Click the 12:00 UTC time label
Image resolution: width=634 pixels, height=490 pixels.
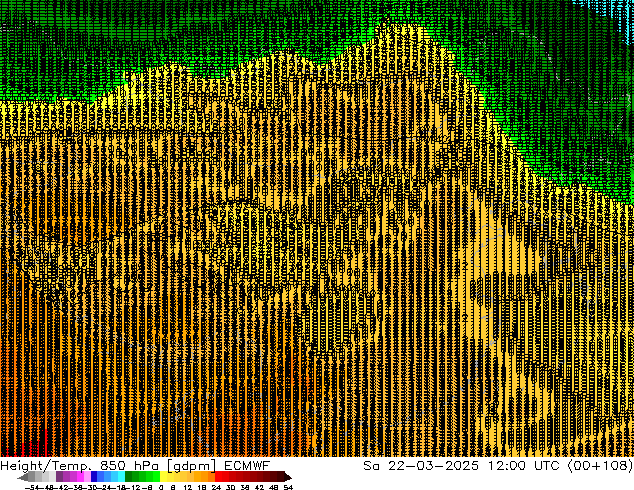pos(524,466)
